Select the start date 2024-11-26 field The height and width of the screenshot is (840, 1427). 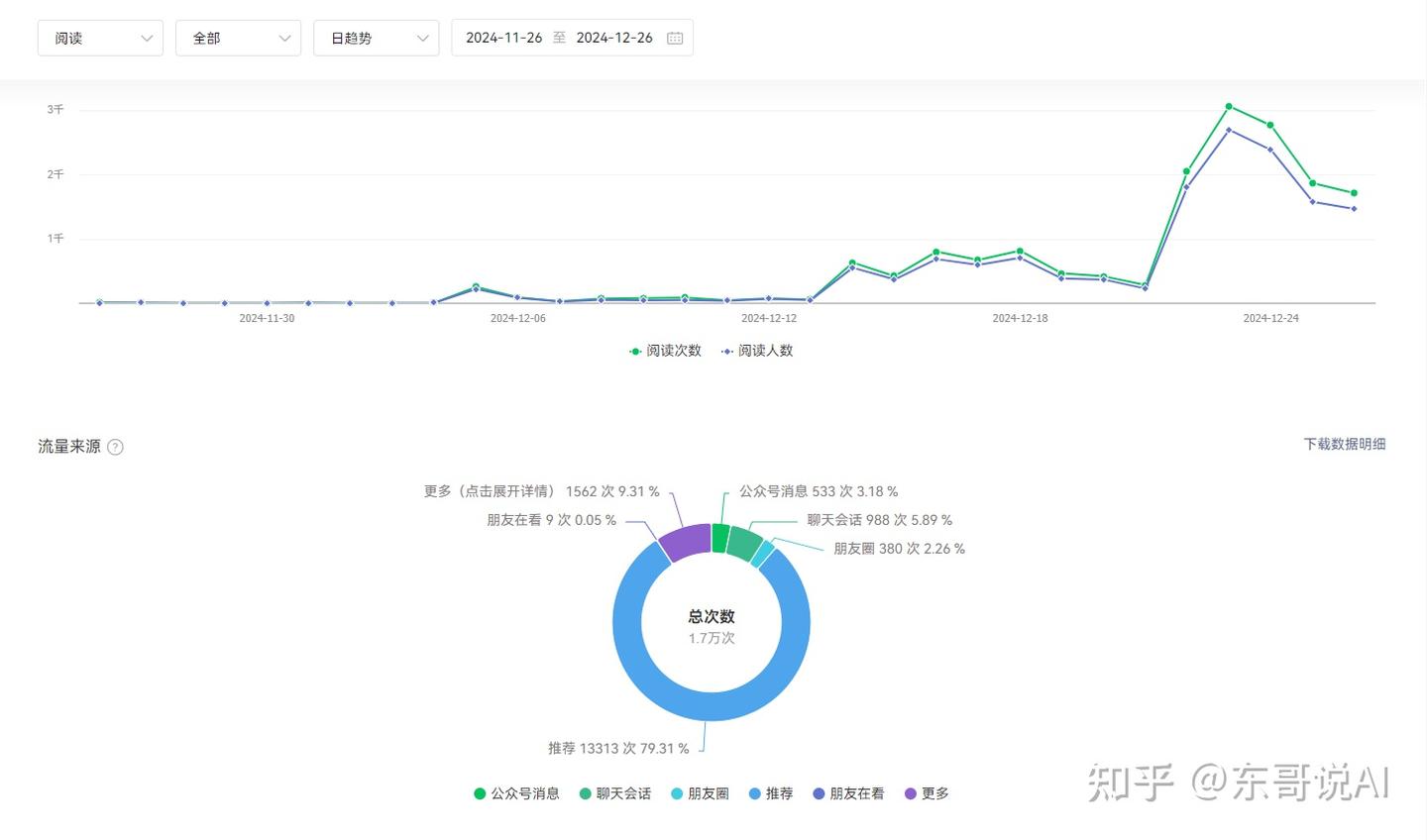click(503, 38)
